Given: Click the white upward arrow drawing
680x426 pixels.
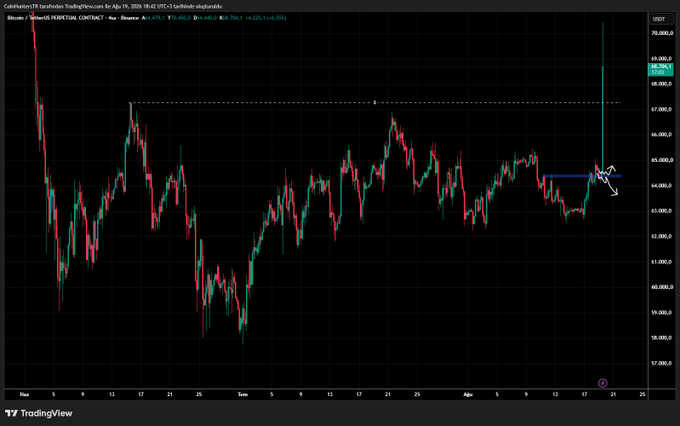Looking at the screenshot, I should coord(609,169).
